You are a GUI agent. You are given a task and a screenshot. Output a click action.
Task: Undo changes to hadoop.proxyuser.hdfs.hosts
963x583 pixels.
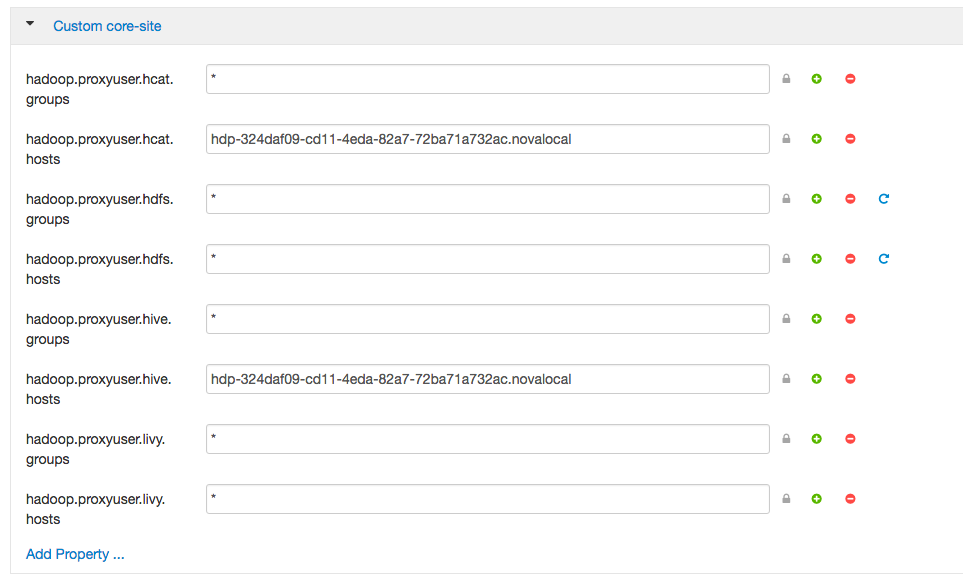point(884,259)
